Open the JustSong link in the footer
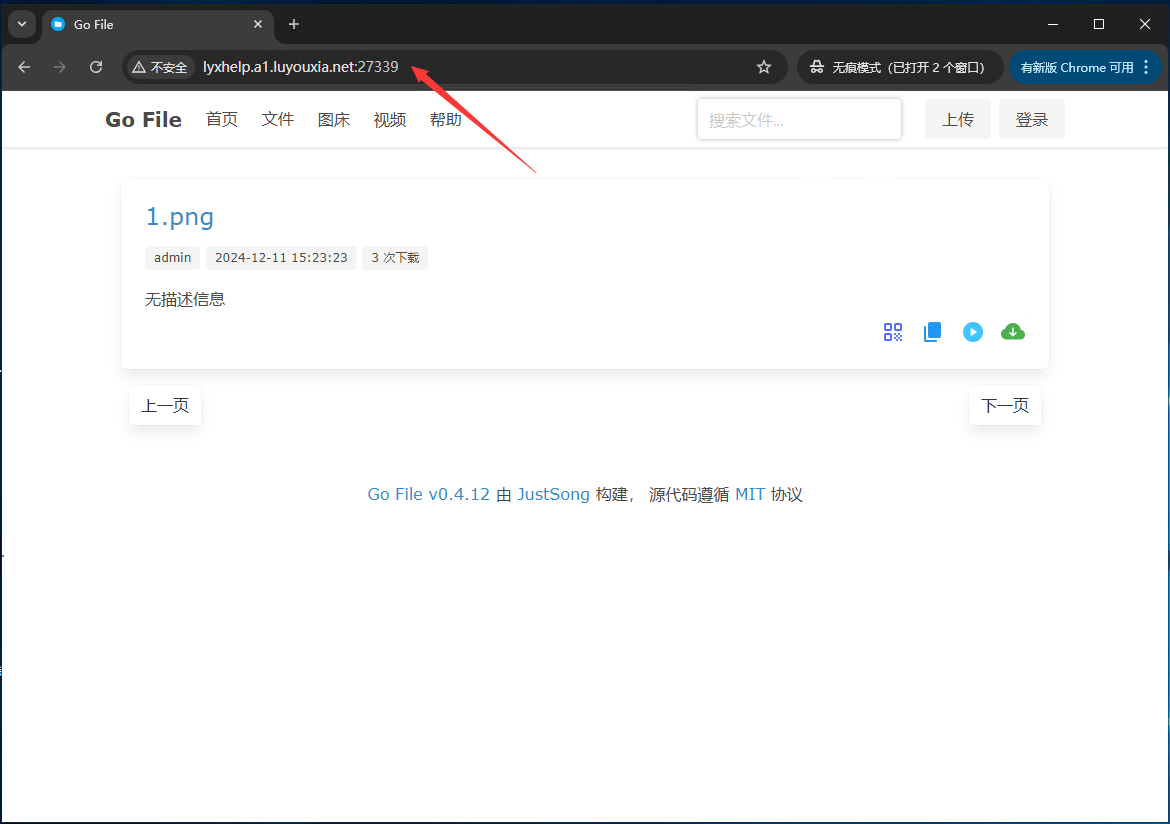Screen dimensions: 1170x824 click(553, 494)
